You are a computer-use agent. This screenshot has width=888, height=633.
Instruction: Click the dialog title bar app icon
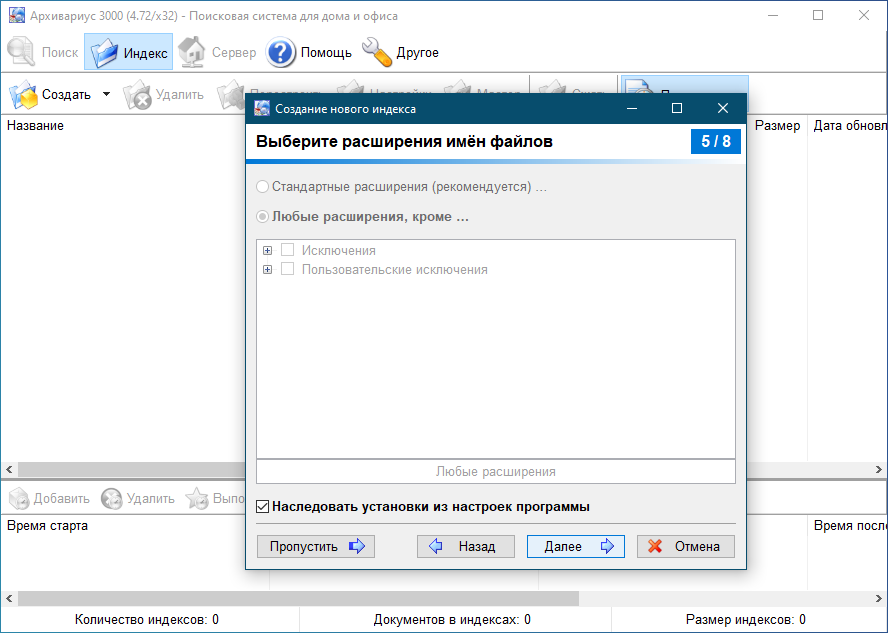(262, 108)
